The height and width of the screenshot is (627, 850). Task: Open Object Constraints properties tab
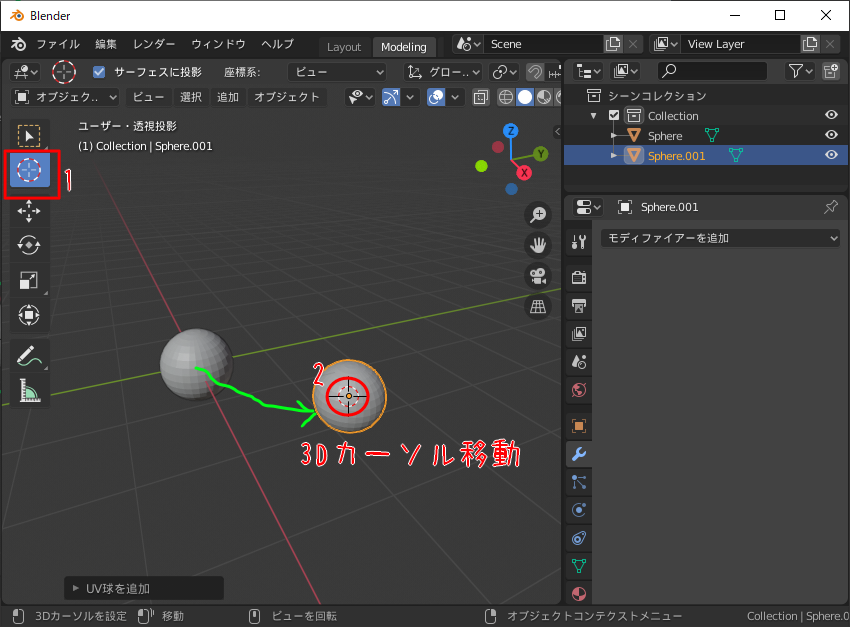coord(579,538)
